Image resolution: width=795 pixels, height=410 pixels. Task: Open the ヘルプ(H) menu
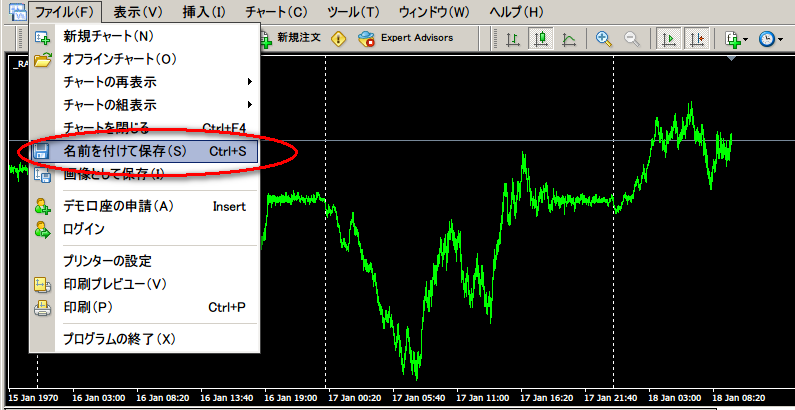(516, 12)
